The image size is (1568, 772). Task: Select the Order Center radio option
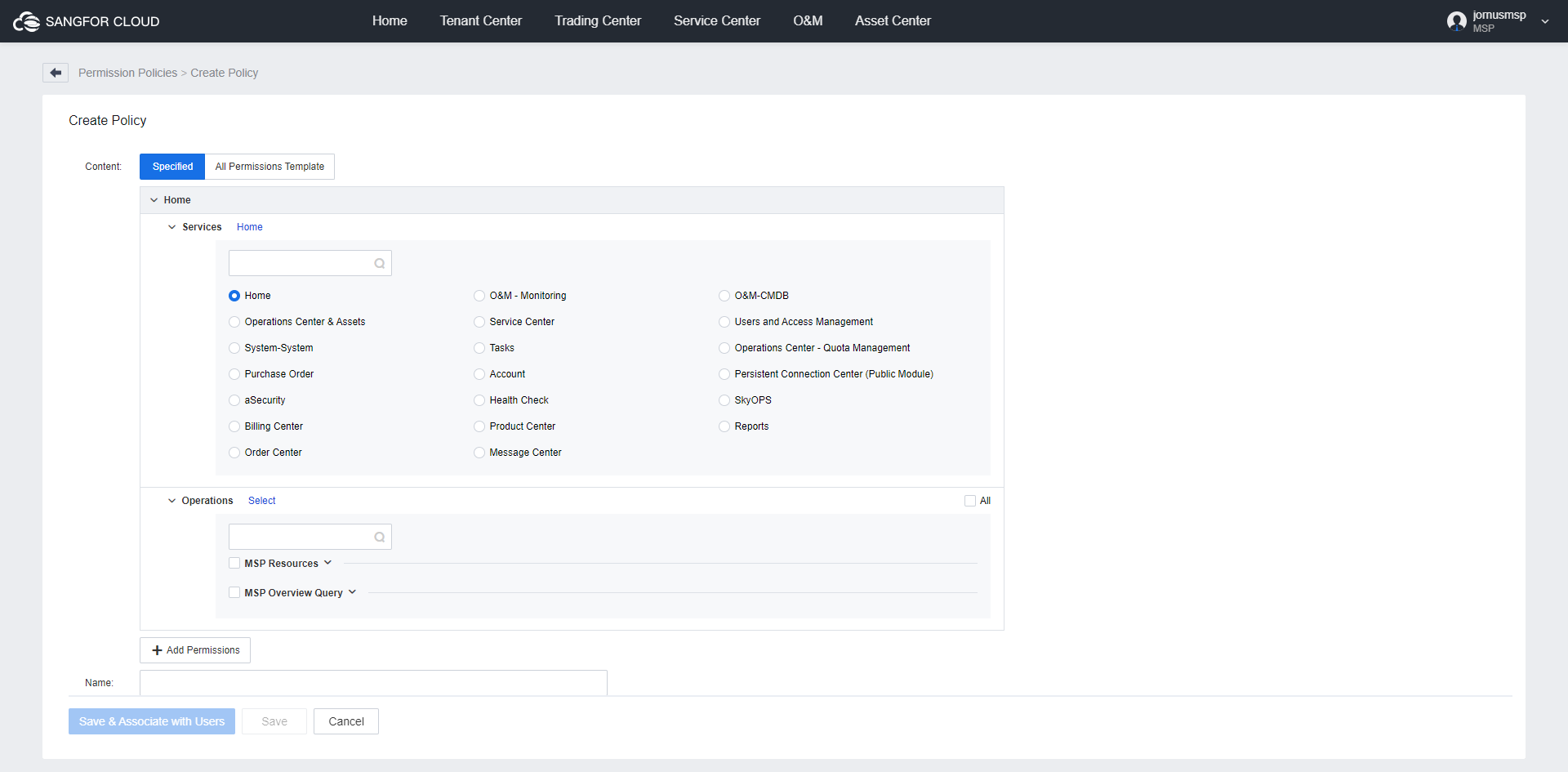click(234, 453)
